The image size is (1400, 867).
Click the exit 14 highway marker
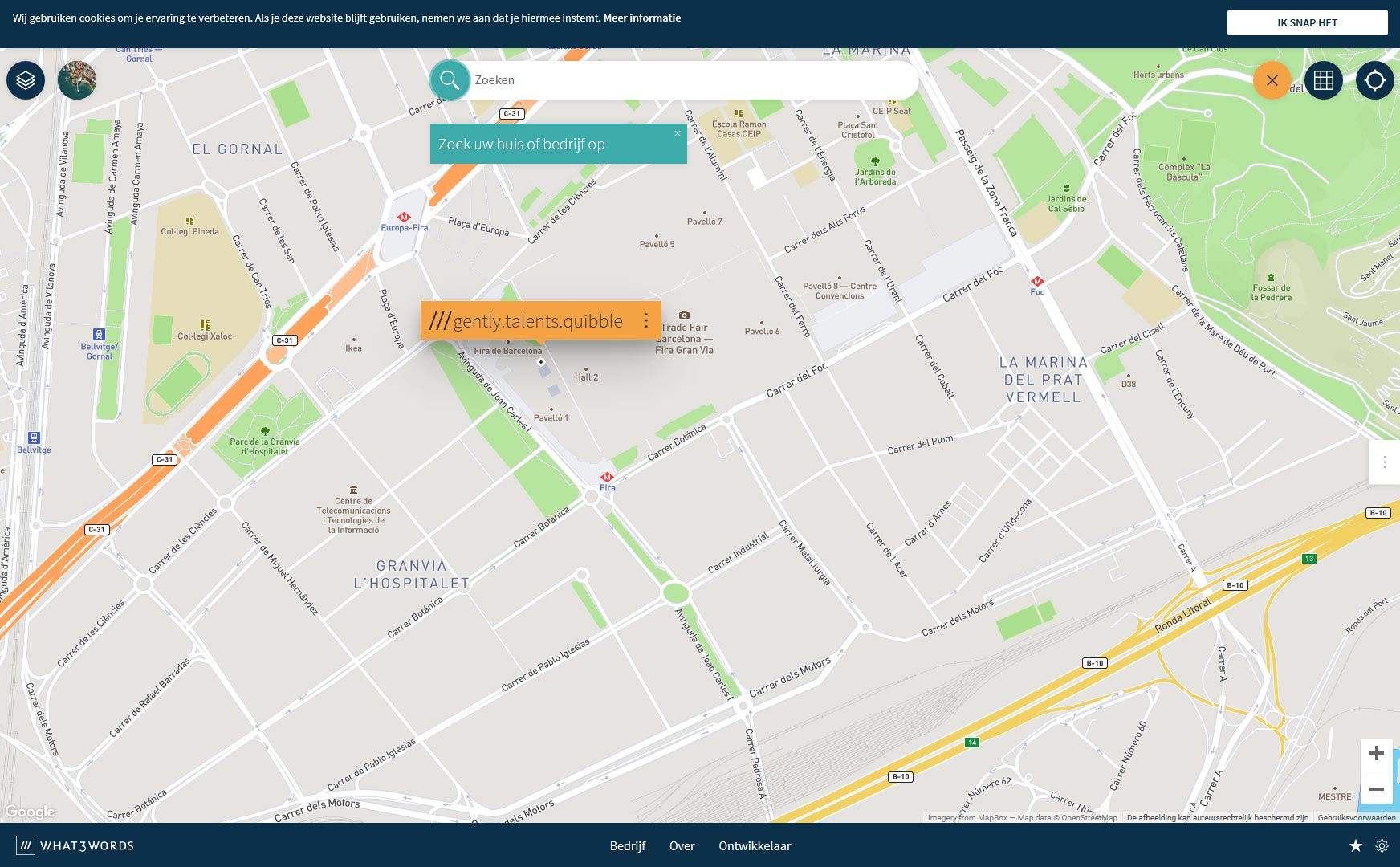[x=972, y=743]
